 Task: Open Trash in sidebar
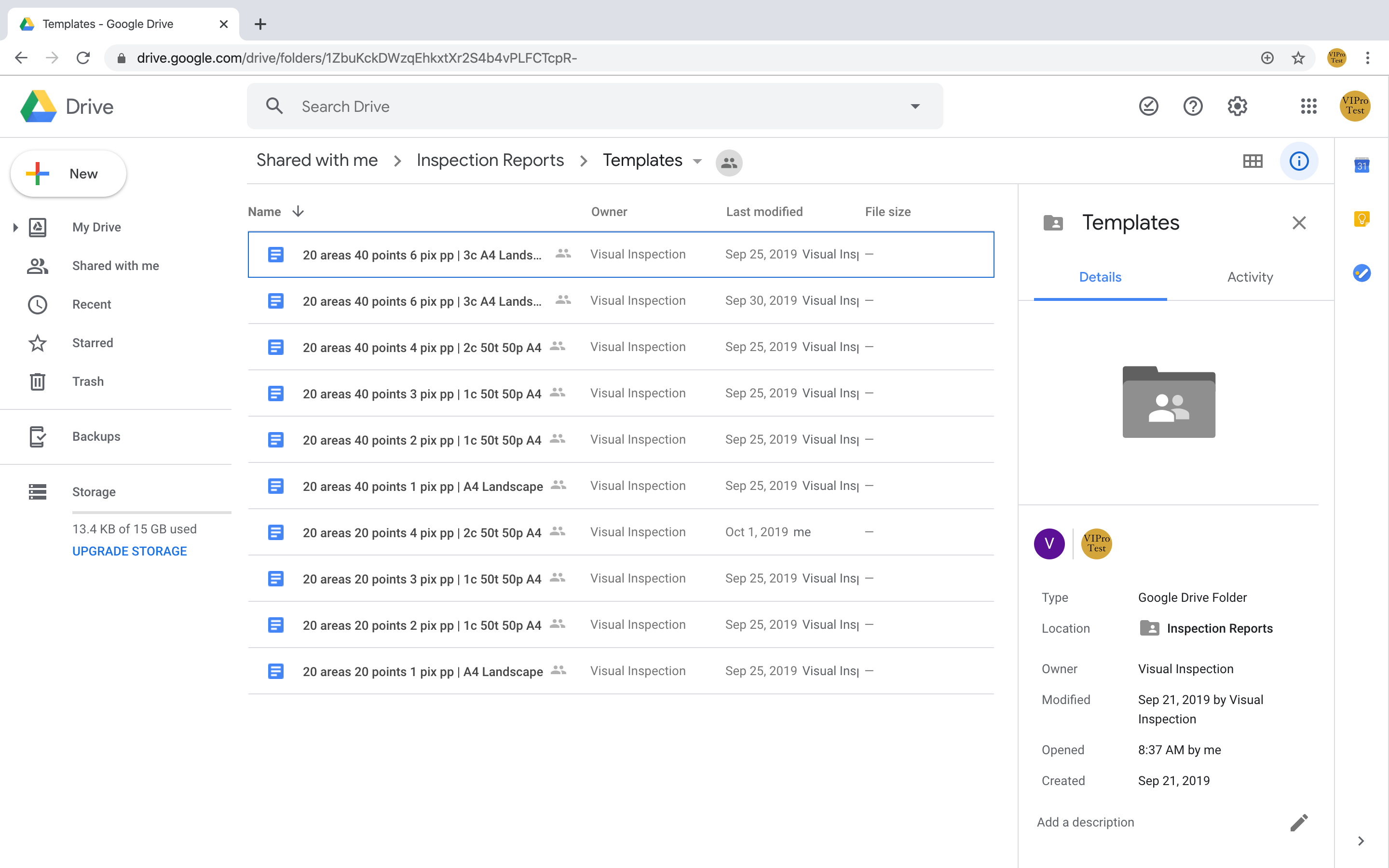(x=88, y=381)
